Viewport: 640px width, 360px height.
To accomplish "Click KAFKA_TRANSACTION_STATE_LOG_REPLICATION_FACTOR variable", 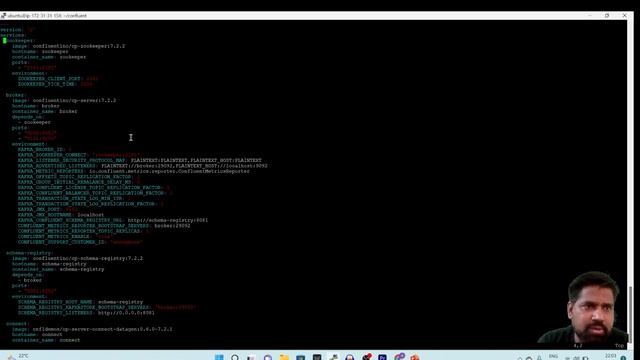I will [x=87, y=204].
